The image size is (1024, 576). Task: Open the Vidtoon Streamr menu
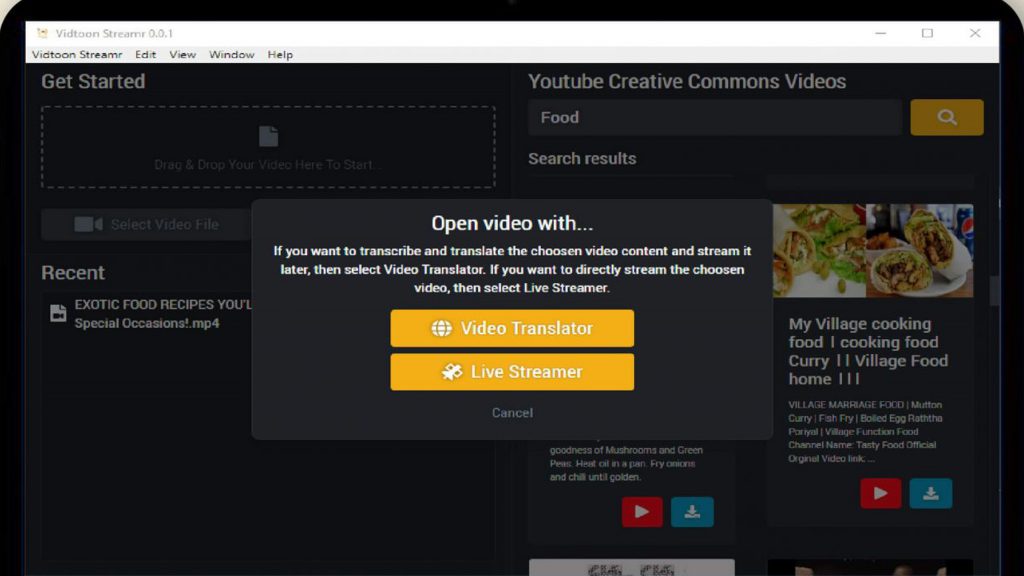[x=77, y=54]
